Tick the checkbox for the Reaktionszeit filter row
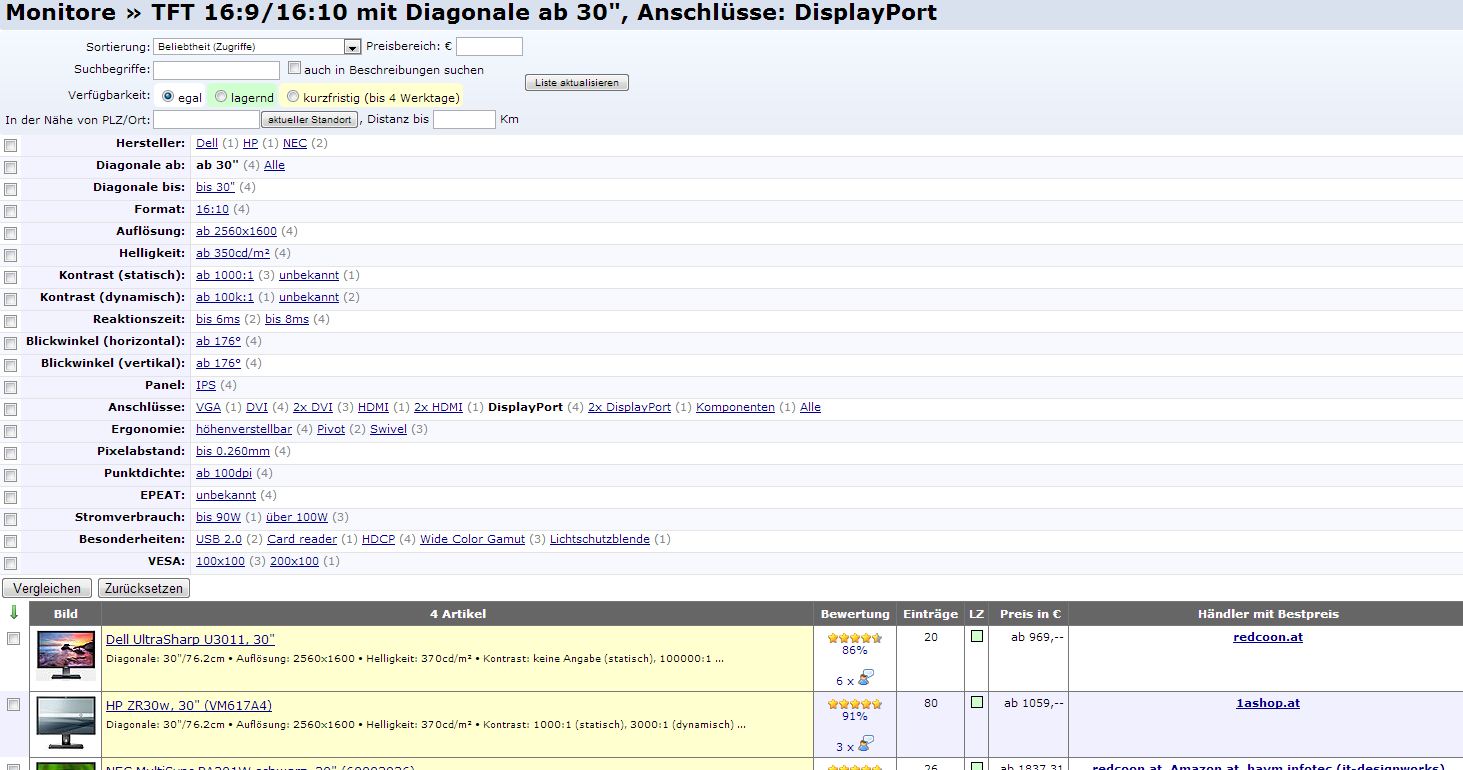Screen dimensions: 1463x770 [11, 321]
